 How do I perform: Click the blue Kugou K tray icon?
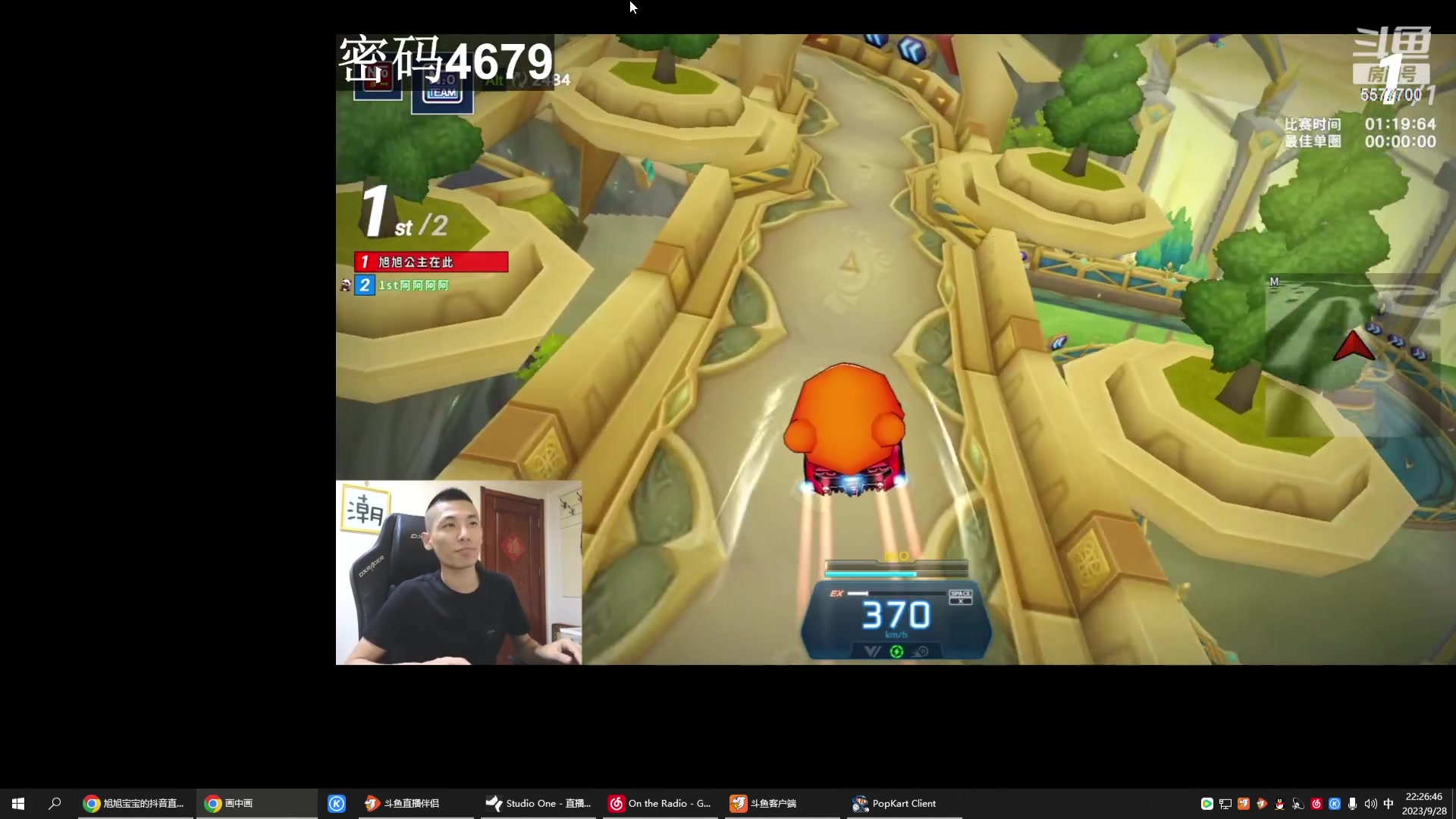pos(1334,804)
